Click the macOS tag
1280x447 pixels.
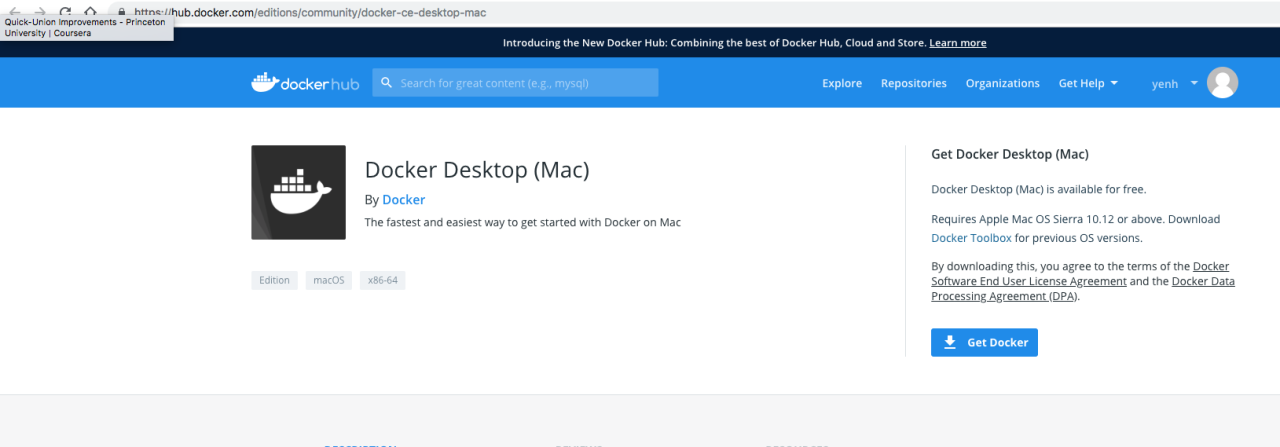pyautogui.click(x=328, y=280)
